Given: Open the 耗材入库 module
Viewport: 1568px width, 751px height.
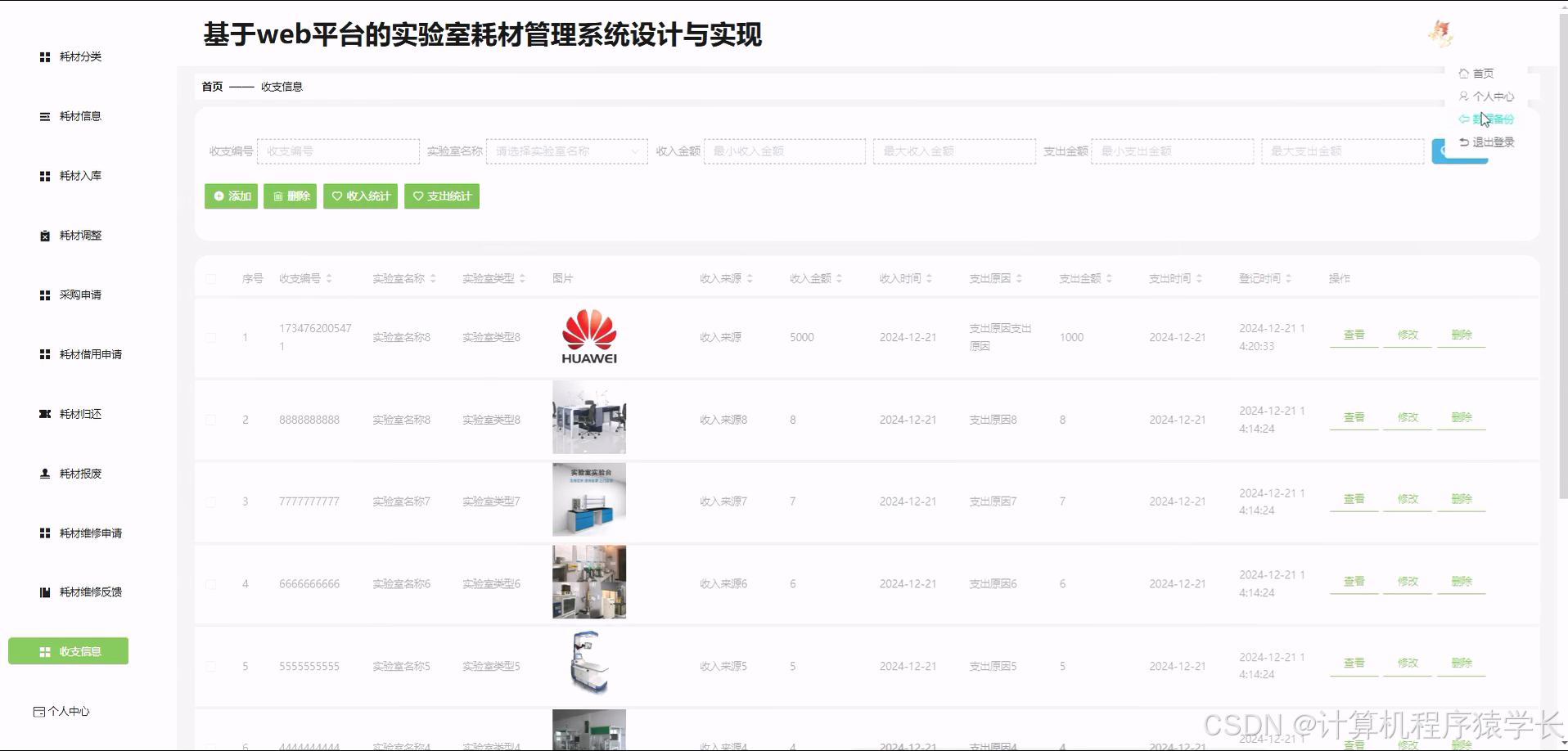Looking at the screenshot, I should click(x=78, y=175).
